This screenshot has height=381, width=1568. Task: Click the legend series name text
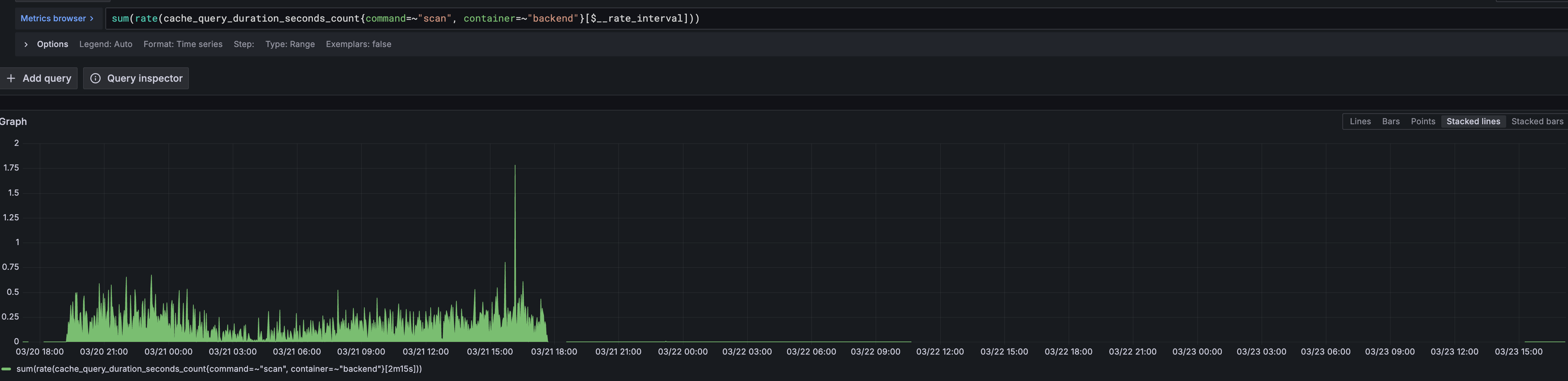[219, 369]
